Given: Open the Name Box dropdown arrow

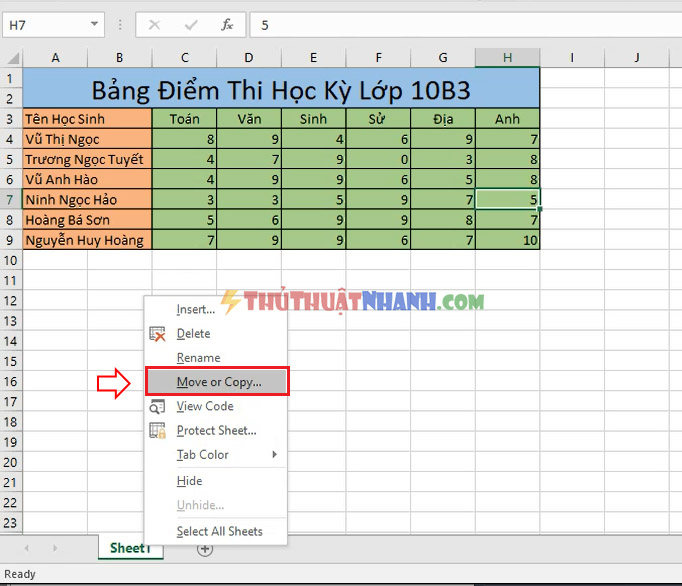Looking at the screenshot, I should click(94, 24).
